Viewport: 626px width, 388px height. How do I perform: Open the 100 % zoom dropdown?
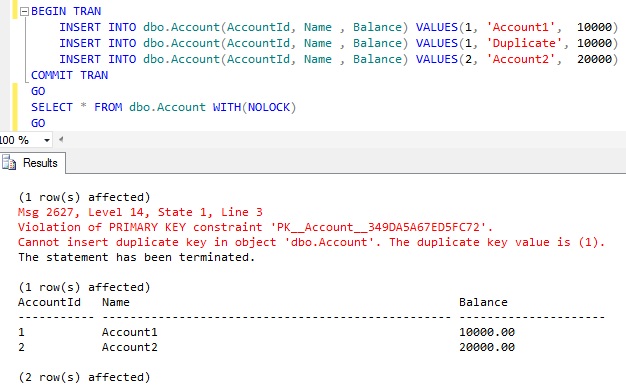click(47, 140)
